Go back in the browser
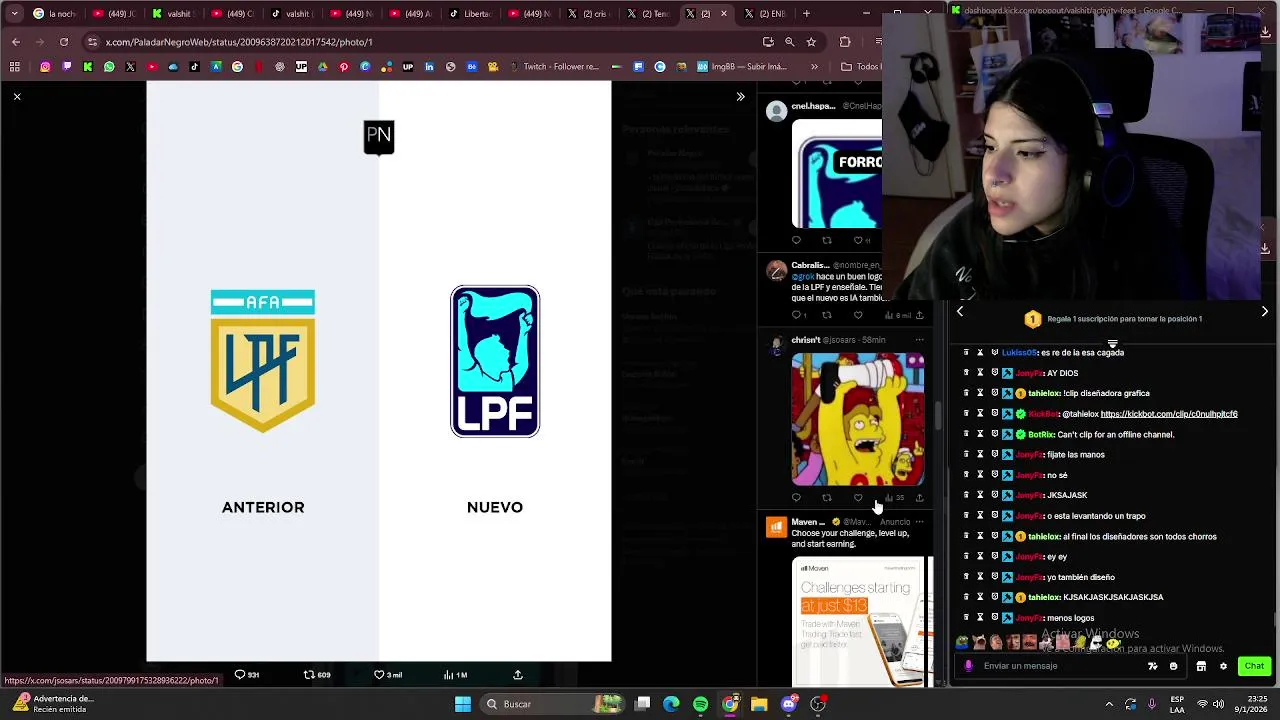1280x720 pixels. [x=16, y=42]
